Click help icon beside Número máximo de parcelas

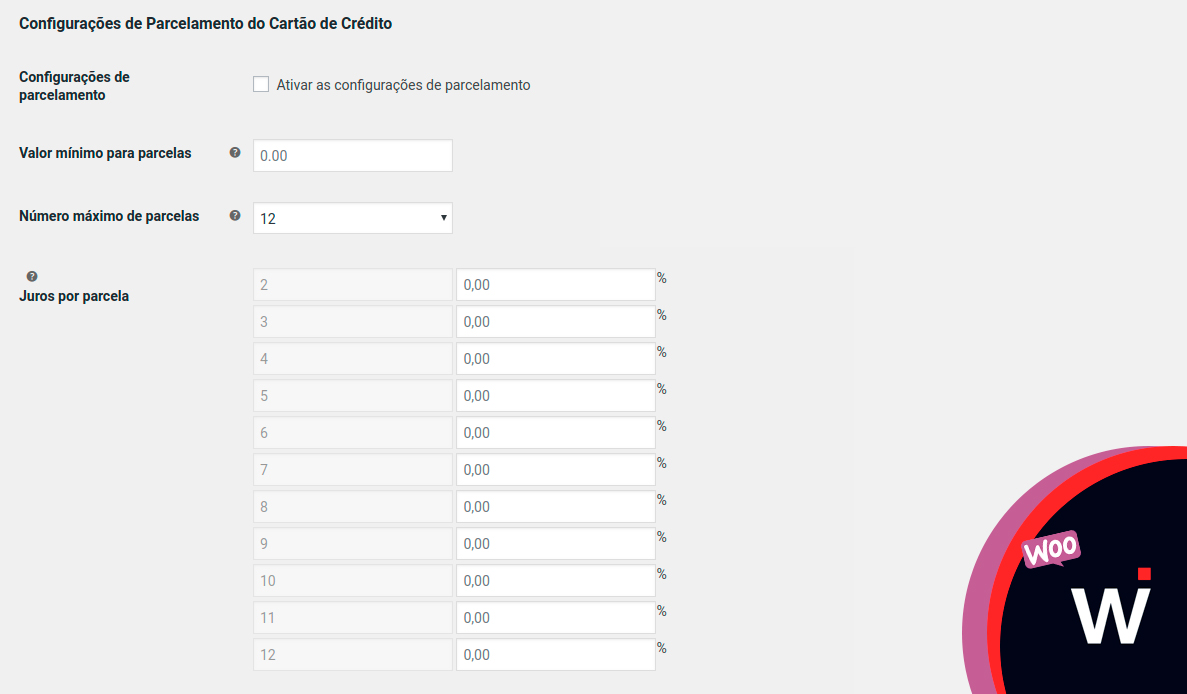click(235, 215)
